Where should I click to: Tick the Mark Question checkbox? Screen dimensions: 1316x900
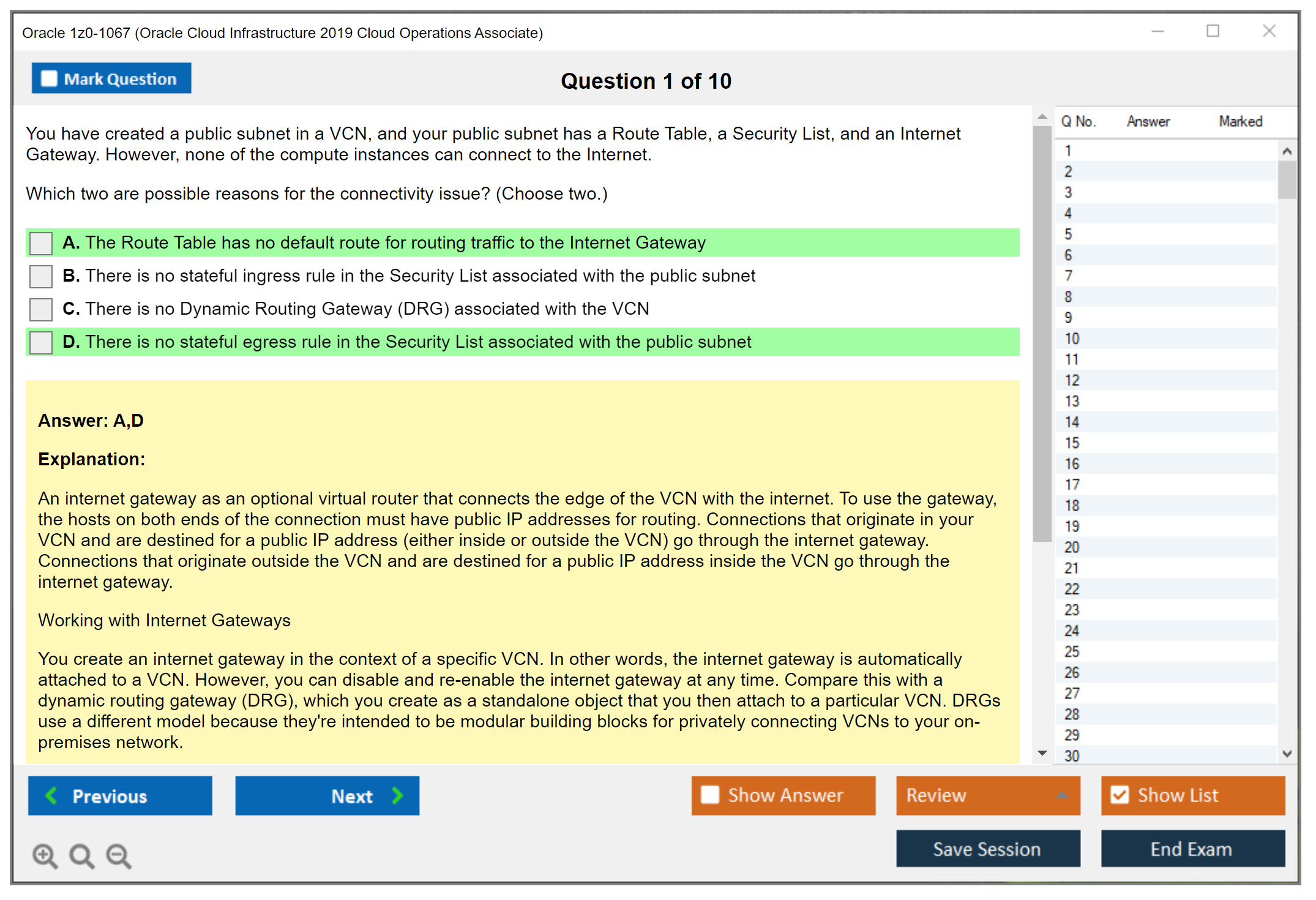click(x=50, y=79)
